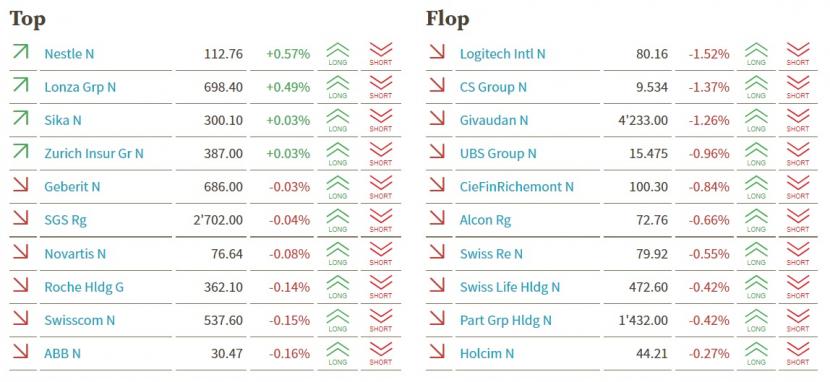830x382 pixels.
Task: Open the Swiss Life Hldg N link
Action: [x=510, y=287]
